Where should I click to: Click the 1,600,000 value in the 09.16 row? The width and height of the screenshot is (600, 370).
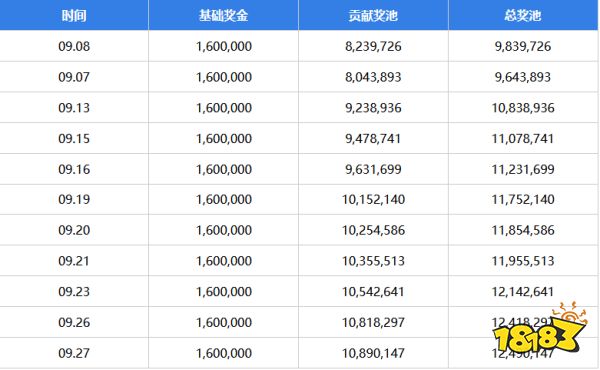224,169
